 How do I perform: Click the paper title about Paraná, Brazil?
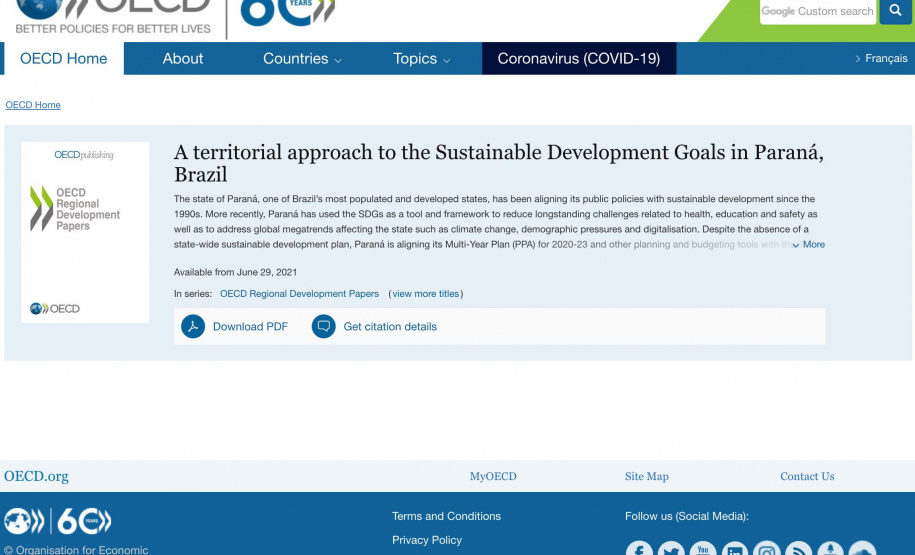(499, 163)
